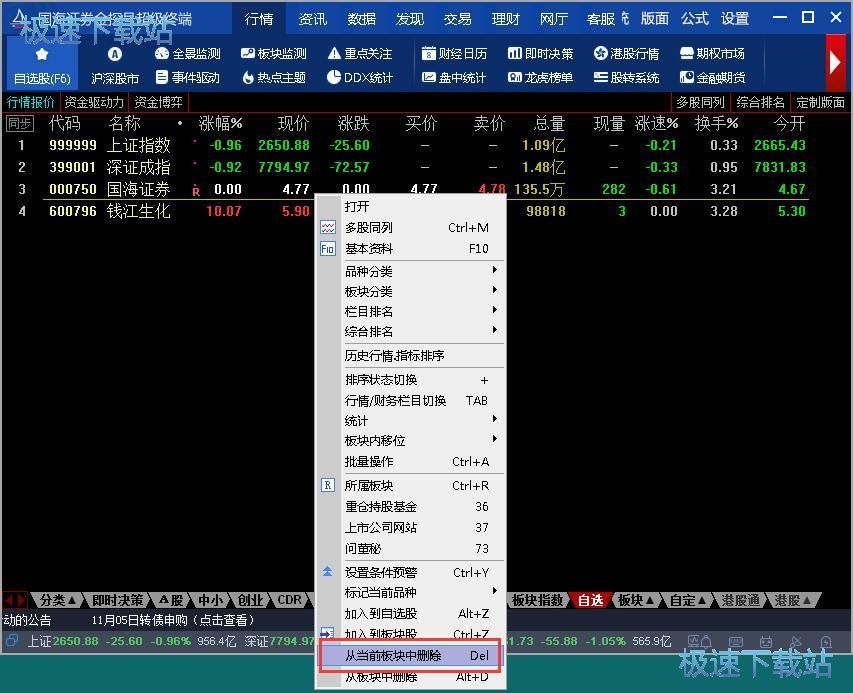The image size is (853, 693).
Task: Open 热点主题 flame icon
Action: point(248,78)
